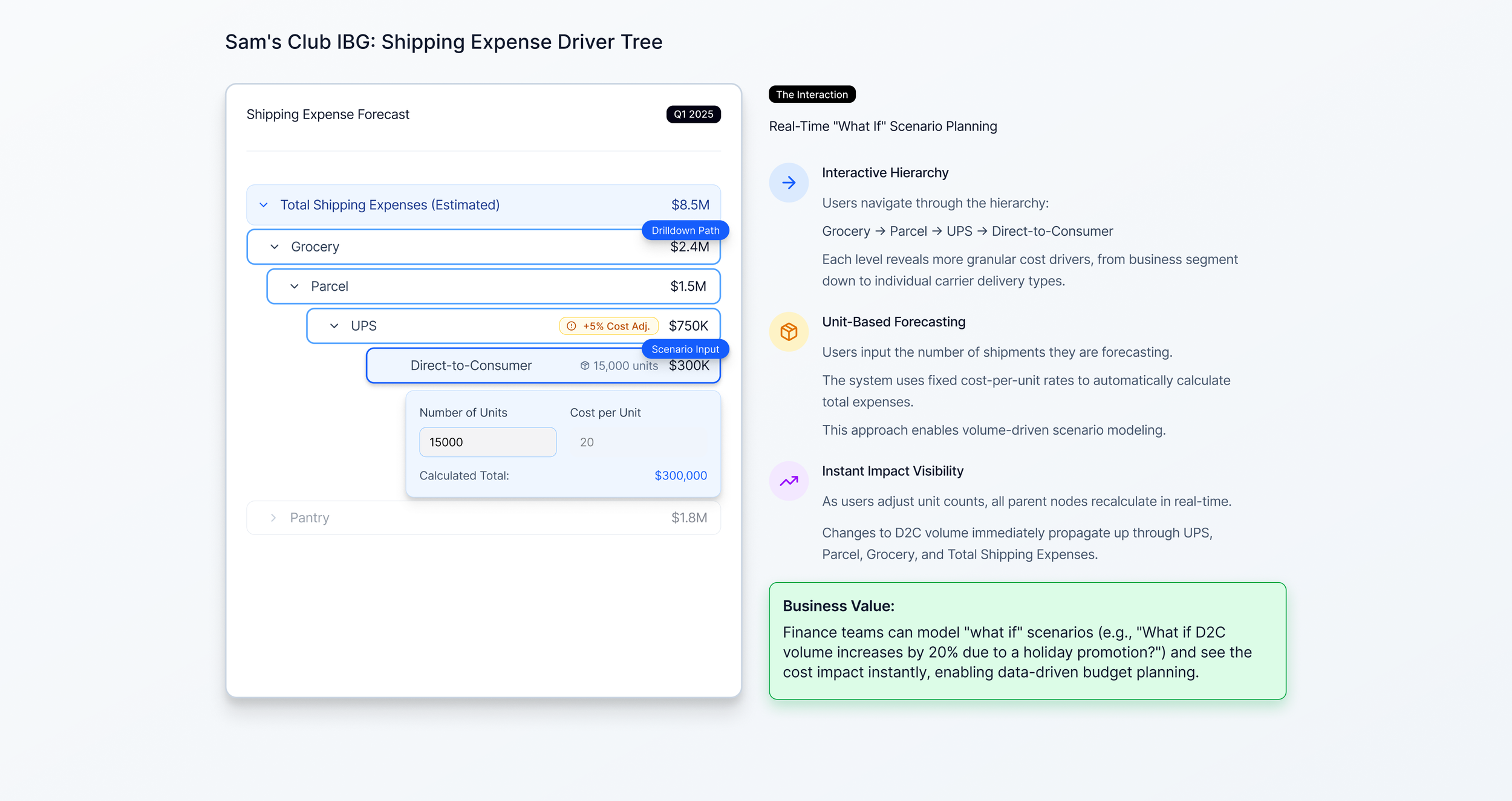
Task: Click the Drilldown Path label
Action: pos(685,230)
